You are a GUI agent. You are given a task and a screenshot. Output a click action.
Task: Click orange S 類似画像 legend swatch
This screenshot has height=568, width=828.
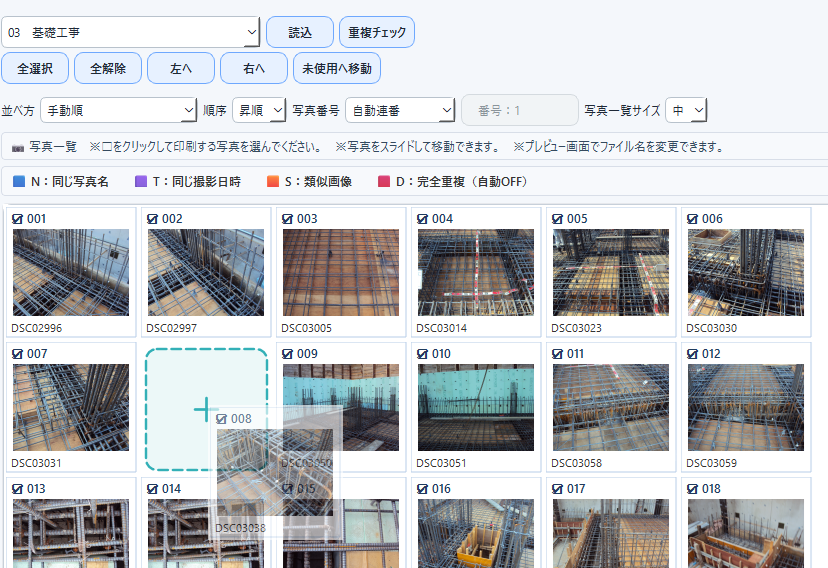coord(273,182)
